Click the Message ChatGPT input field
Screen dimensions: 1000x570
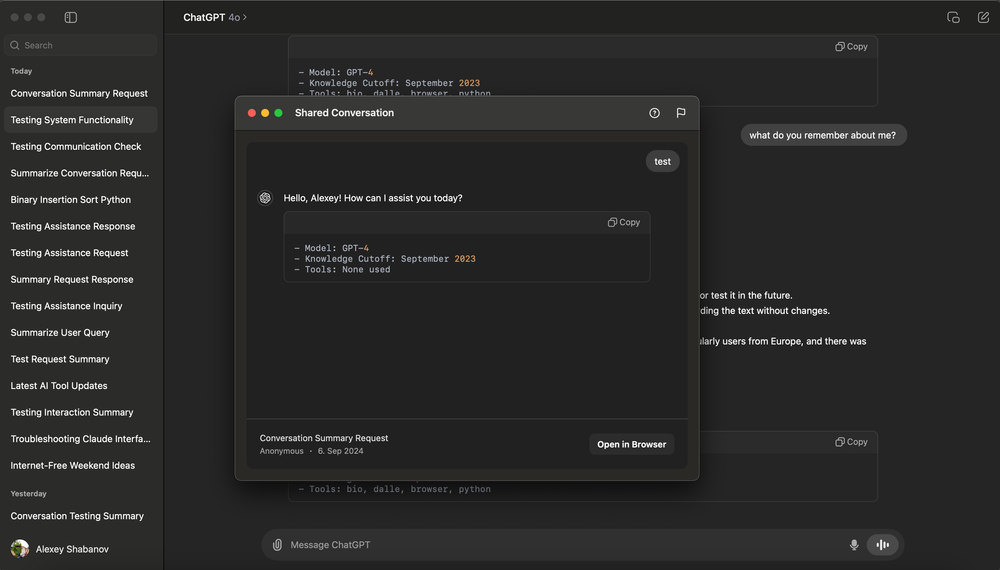click(560, 545)
